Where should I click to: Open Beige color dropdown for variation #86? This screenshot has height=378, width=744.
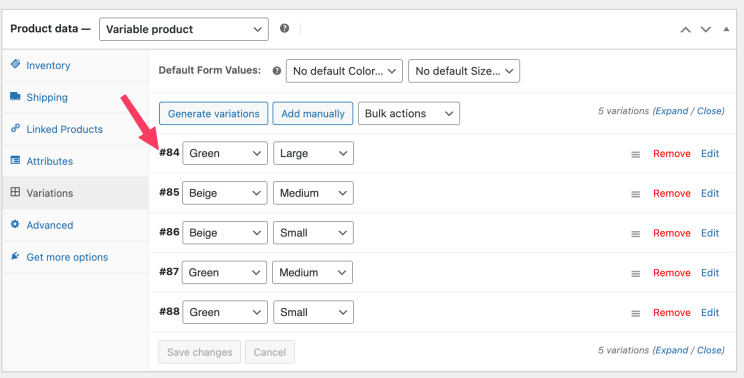tap(225, 233)
